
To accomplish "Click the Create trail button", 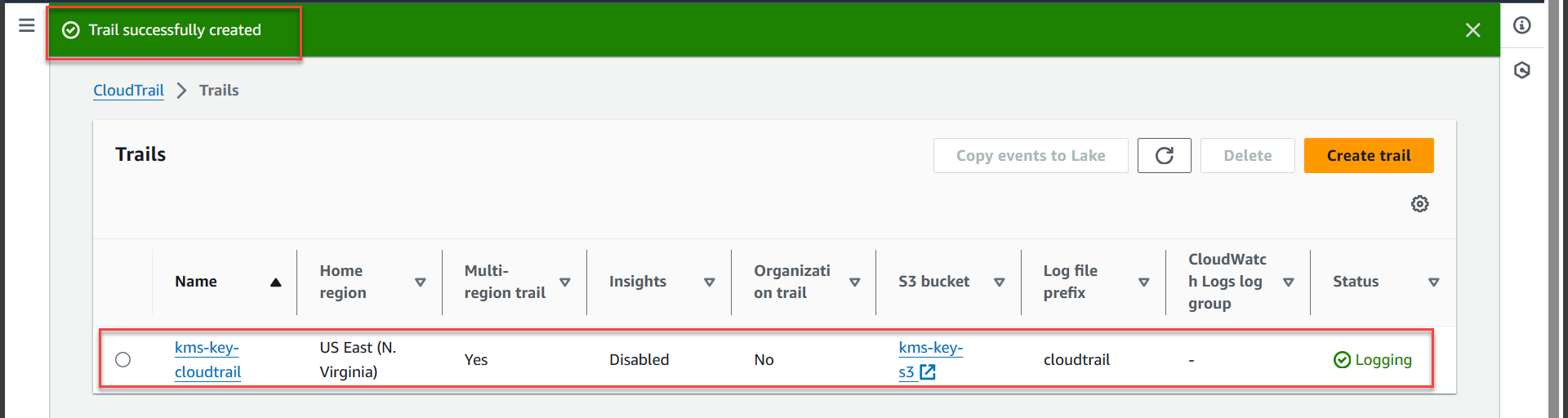I will (x=1369, y=156).
